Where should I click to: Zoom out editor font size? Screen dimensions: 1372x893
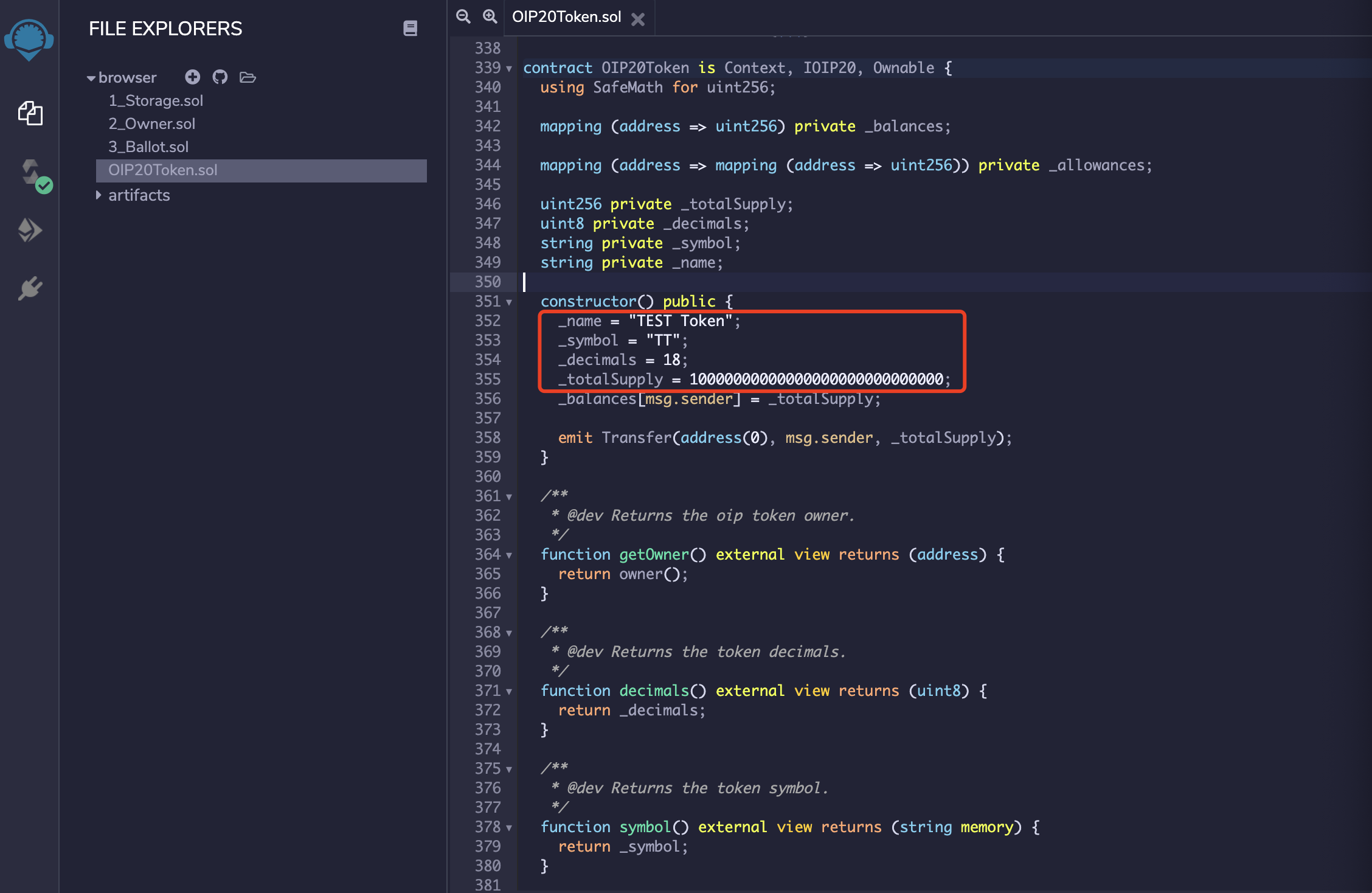[x=463, y=16]
